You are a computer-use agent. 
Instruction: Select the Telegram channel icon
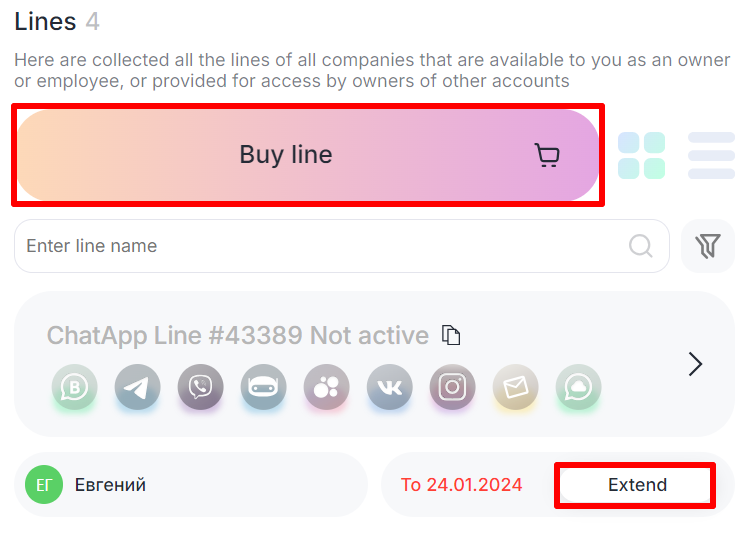click(138, 387)
